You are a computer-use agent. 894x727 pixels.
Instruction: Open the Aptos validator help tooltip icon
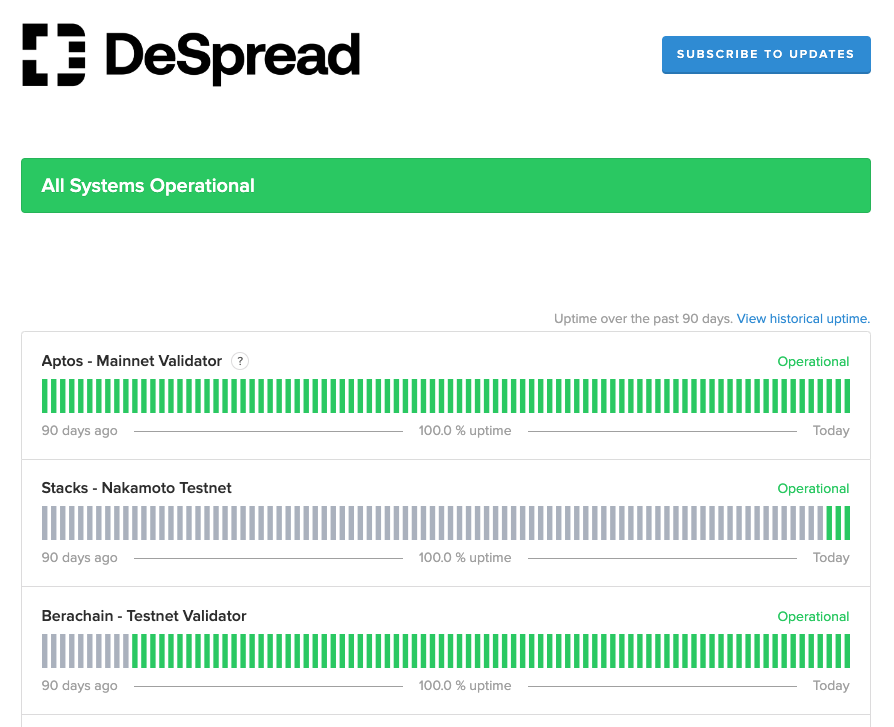coord(240,361)
